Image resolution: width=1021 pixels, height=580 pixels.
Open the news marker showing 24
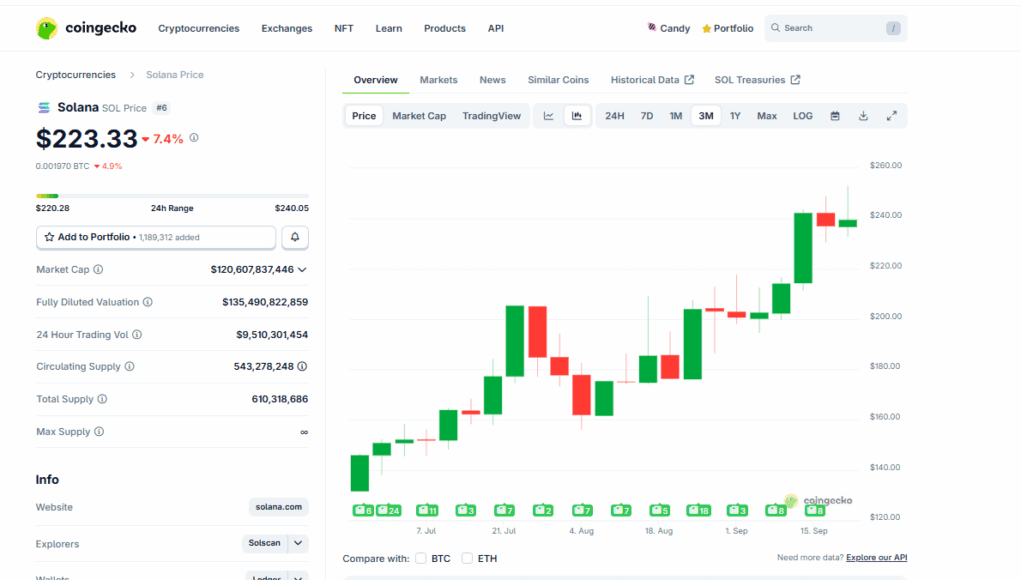[x=389, y=510]
